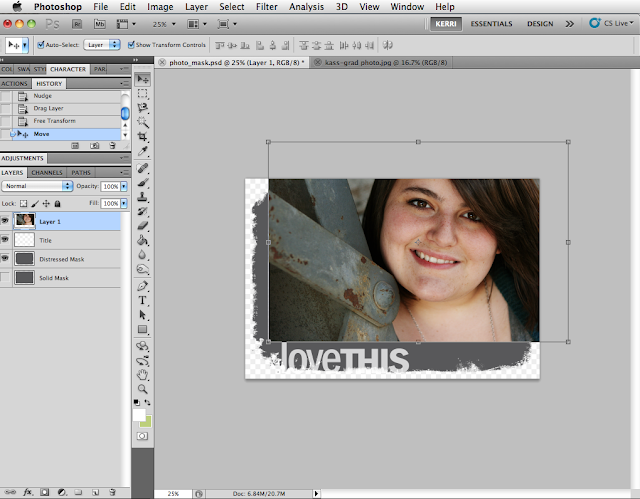Uncheck the Auto-Select checkbox
Image resolution: width=640 pixels, height=499 pixels.
click(40, 45)
